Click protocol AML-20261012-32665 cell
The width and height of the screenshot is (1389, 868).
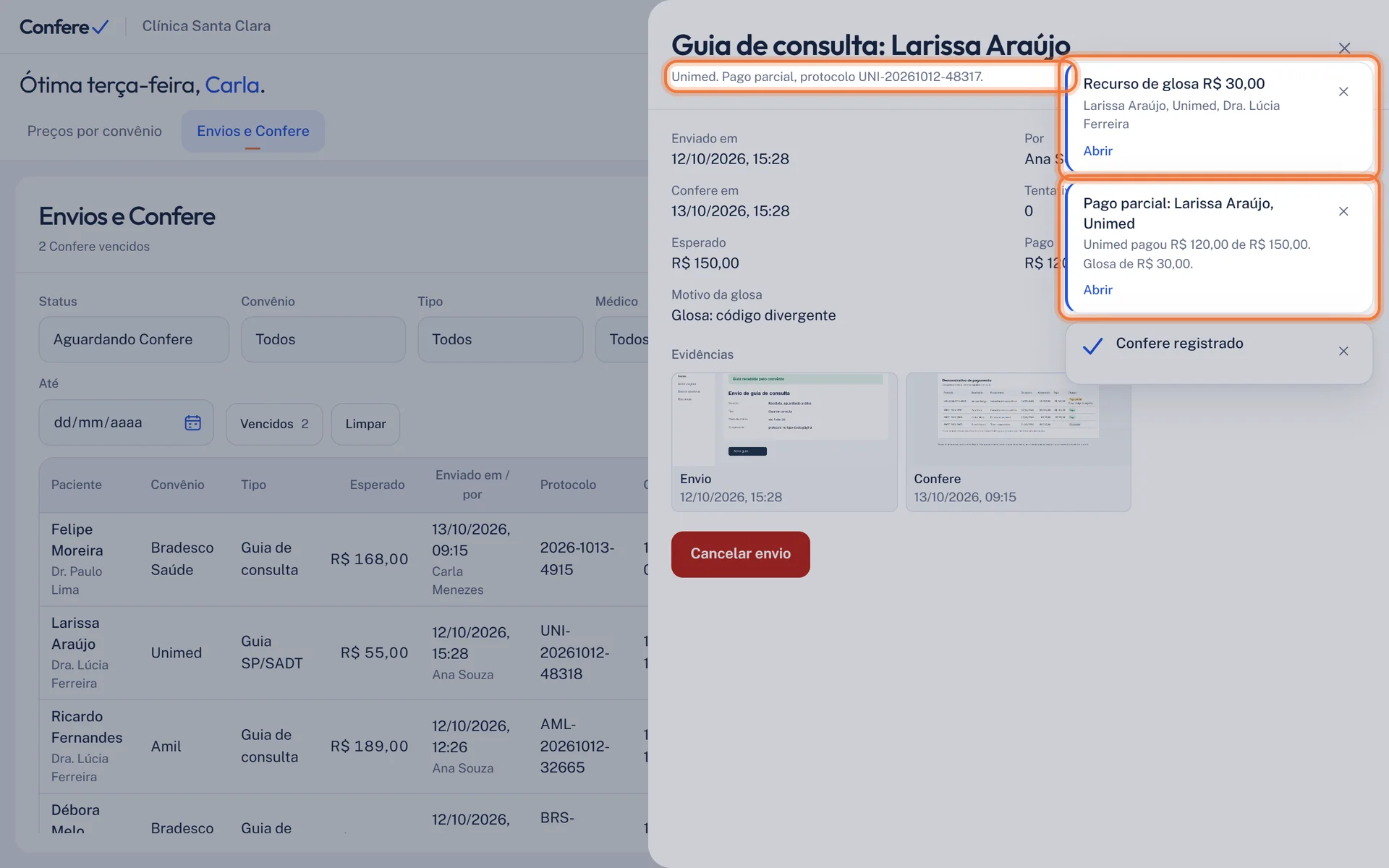[575, 746]
